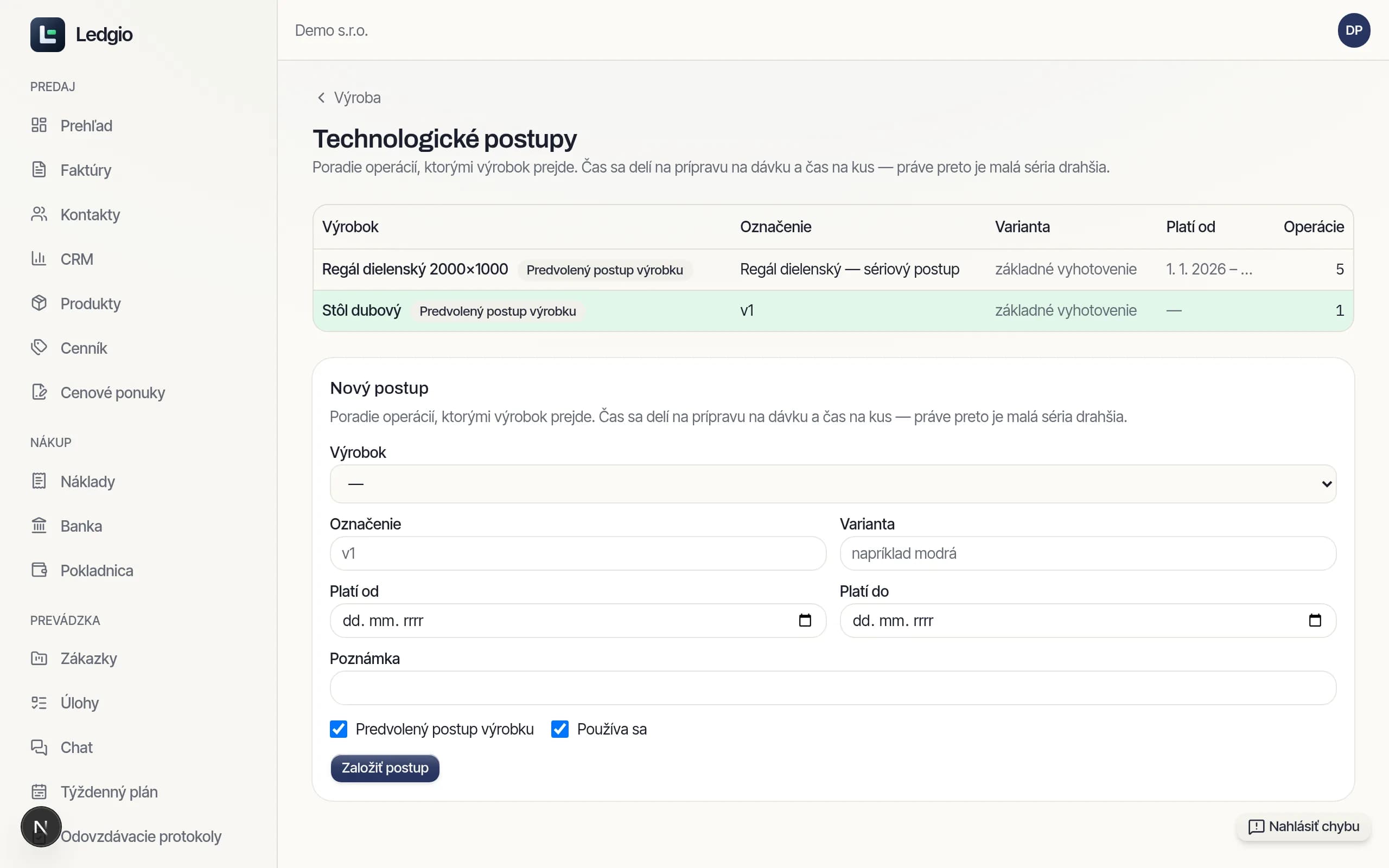Image resolution: width=1389 pixels, height=868 pixels.
Task: Open Pokladnica wallet icon in sidebar
Action: (39, 570)
